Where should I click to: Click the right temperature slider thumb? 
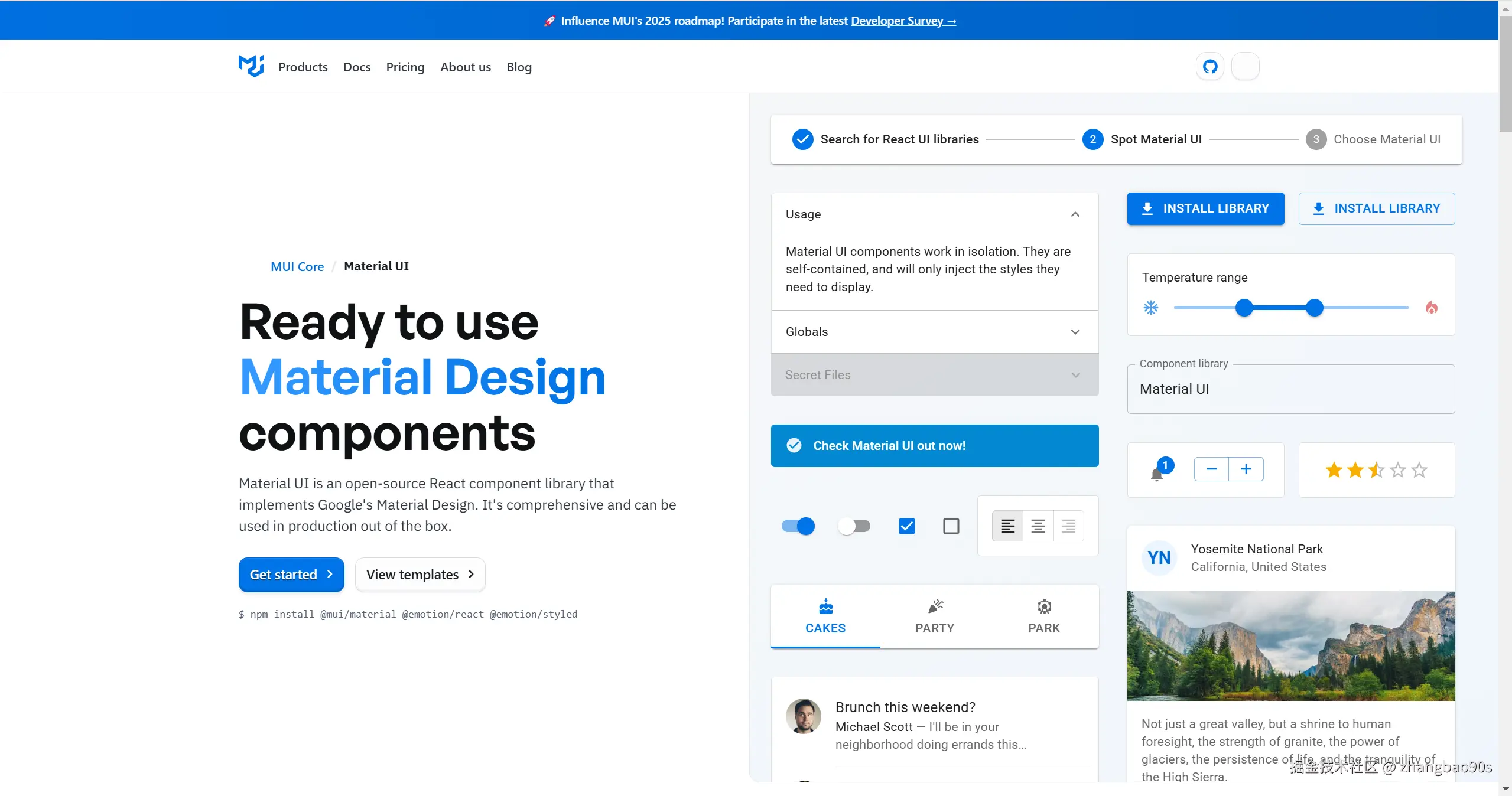pyautogui.click(x=1314, y=308)
